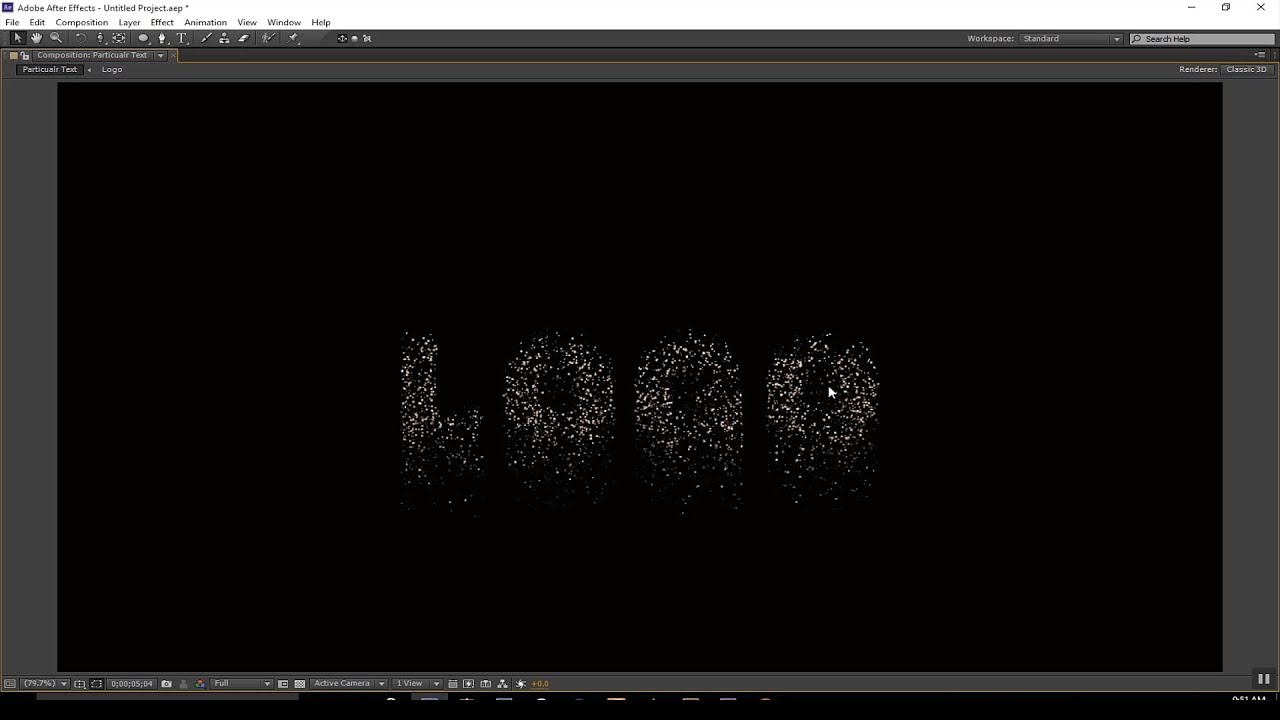1280x720 pixels.
Task: Toggle Fast Previews option
Action: pos(468,684)
